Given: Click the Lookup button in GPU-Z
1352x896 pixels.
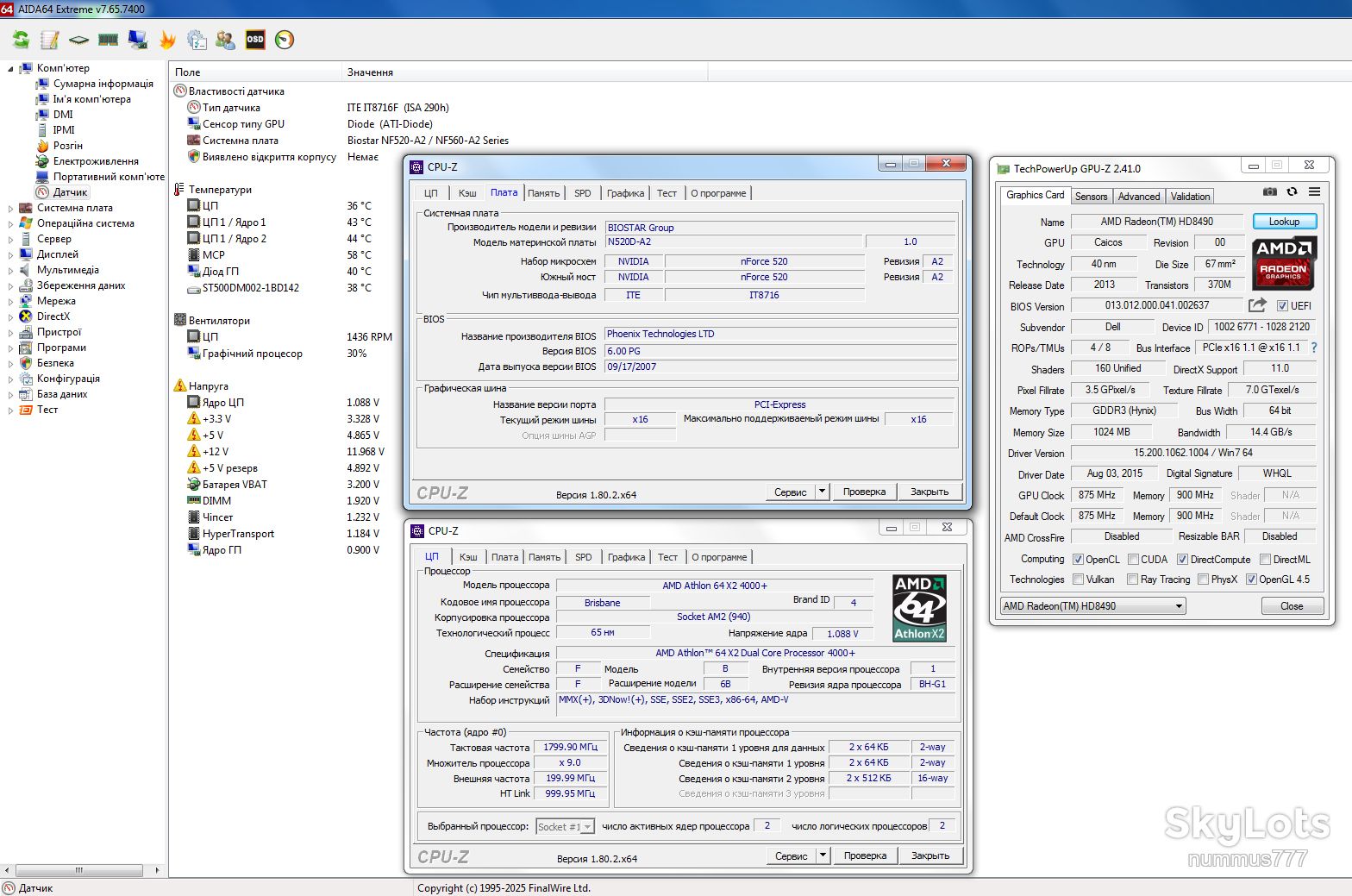Looking at the screenshot, I should pyautogui.click(x=1284, y=222).
